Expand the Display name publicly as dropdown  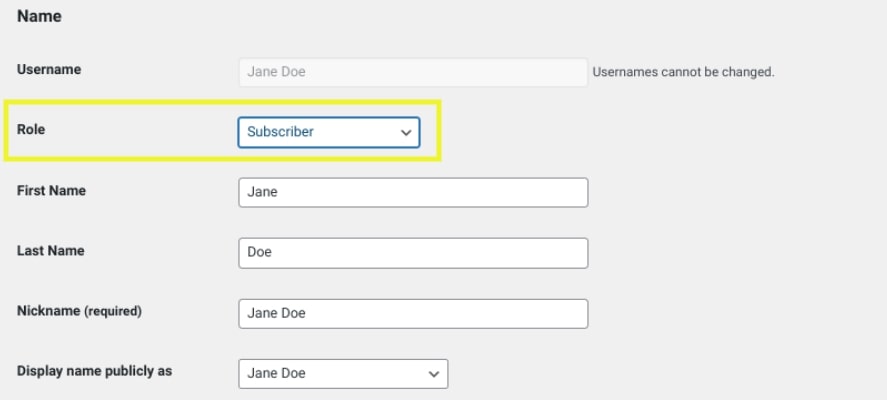[x=343, y=373]
